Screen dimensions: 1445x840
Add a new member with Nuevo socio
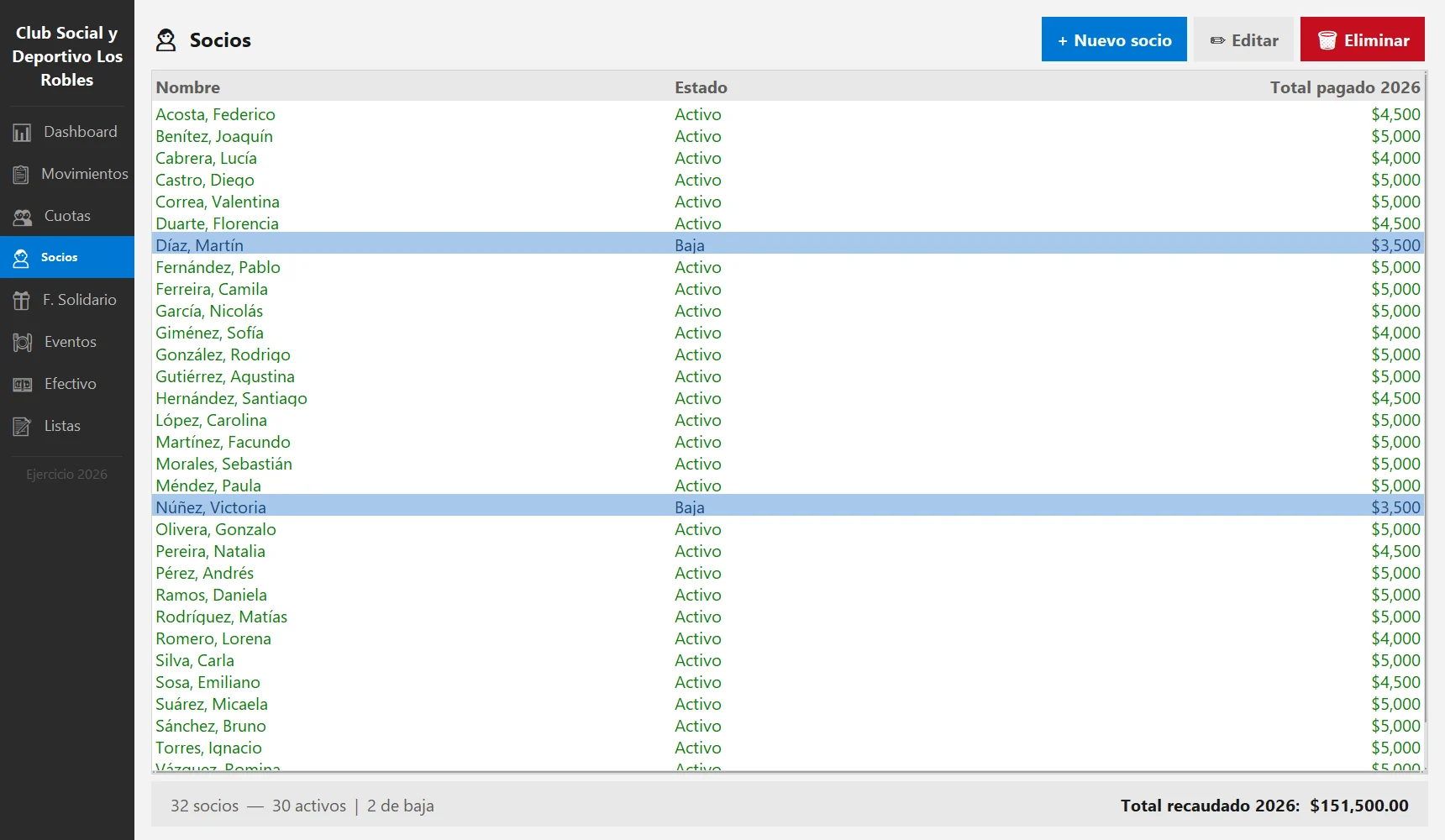click(x=1114, y=39)
